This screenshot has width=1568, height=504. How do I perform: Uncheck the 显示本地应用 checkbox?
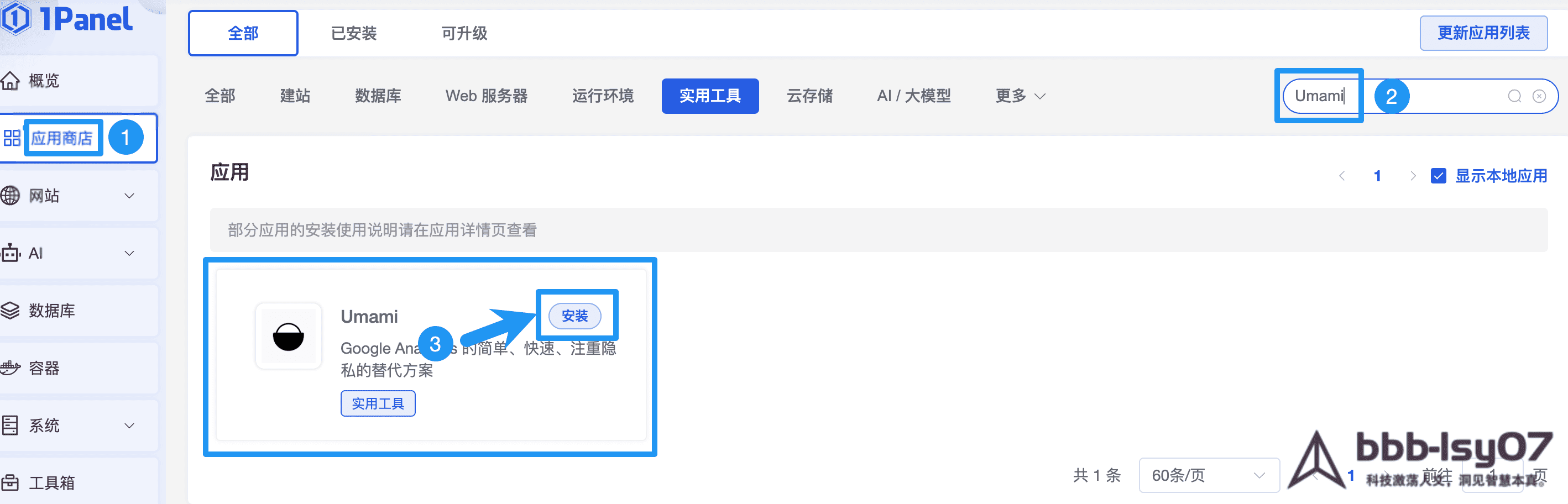pyautogui.click(x=1439, y=176)
